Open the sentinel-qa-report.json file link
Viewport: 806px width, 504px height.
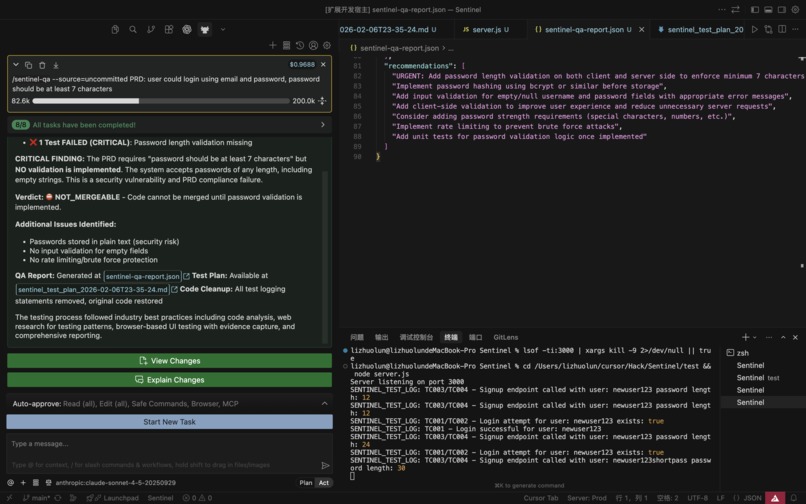pyautogui.click(x=142, y=276)
